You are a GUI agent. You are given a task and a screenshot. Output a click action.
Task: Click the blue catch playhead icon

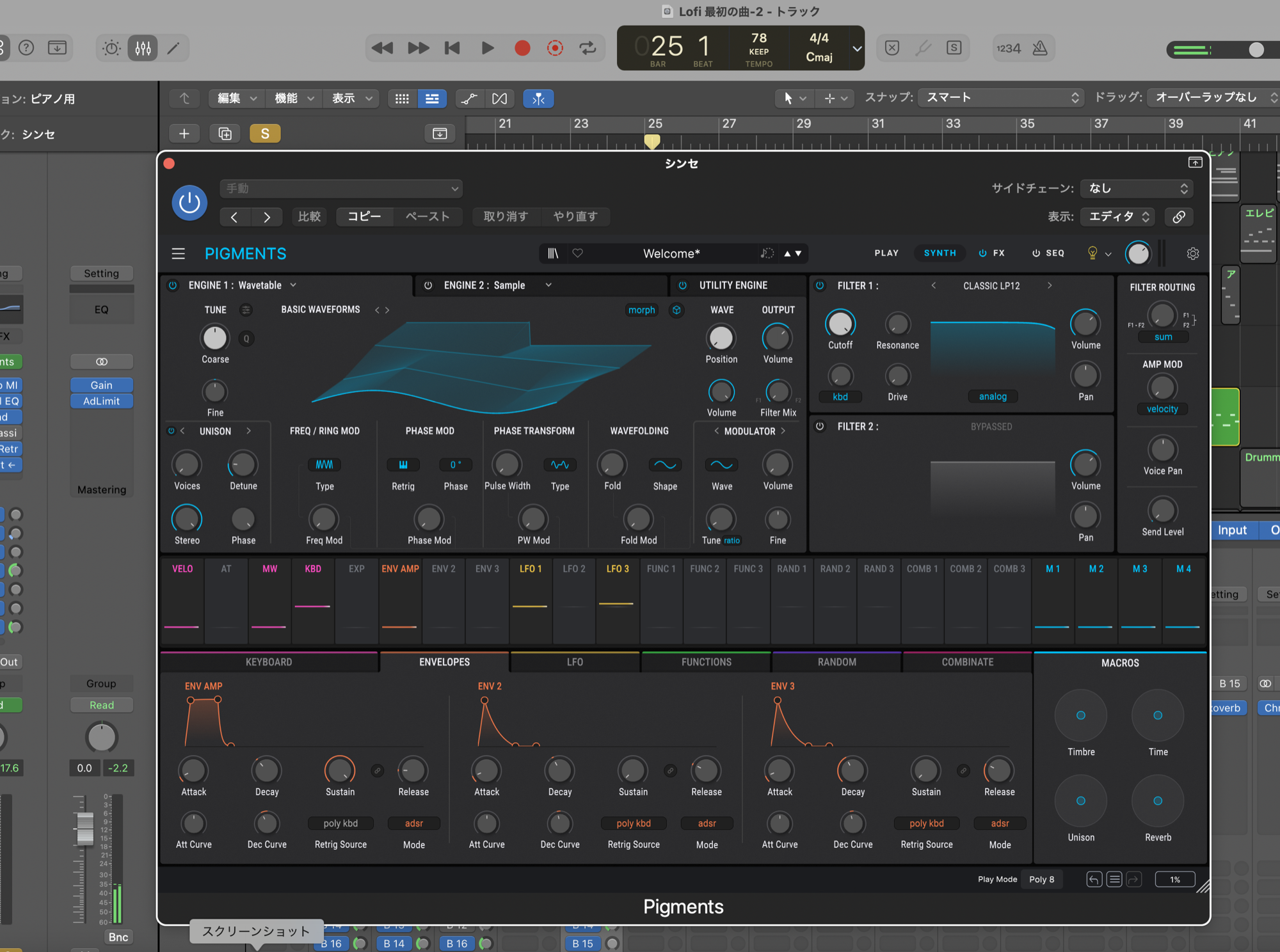coord(538,99)
